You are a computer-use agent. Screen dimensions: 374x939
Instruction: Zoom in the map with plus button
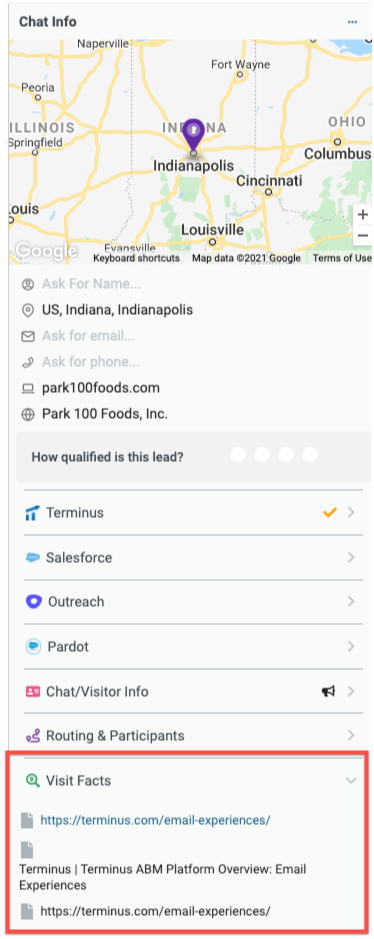click(x=363, y=215)
